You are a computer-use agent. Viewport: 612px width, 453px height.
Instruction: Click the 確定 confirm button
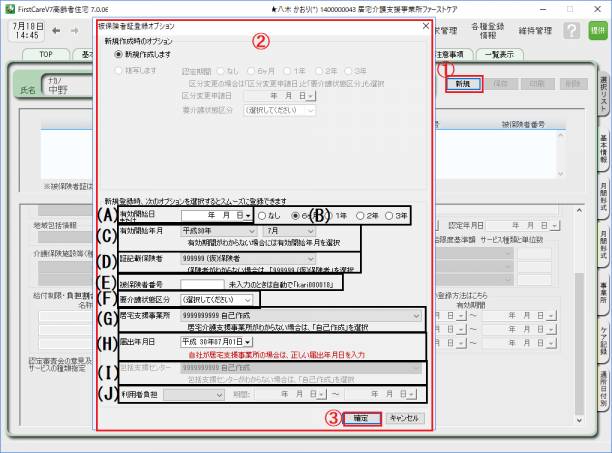point(359,419)
